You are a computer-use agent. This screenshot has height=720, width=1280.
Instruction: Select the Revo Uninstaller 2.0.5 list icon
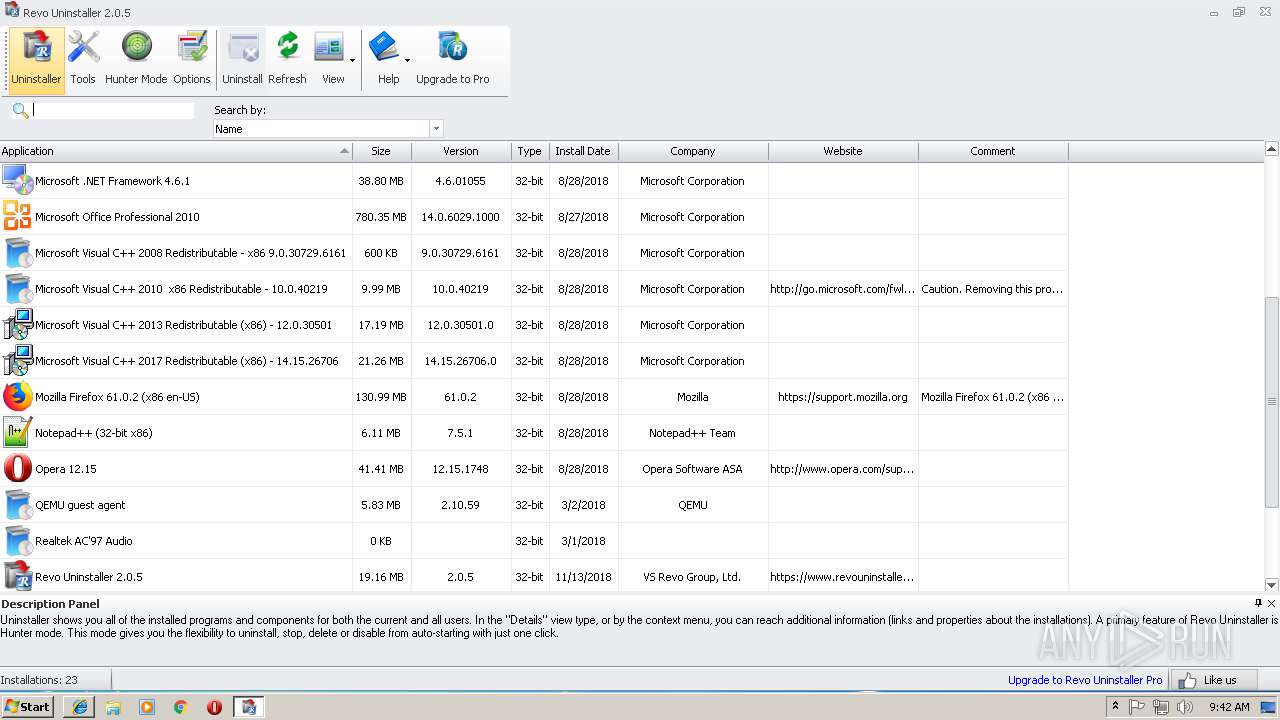pyautogui.click(x=17, y=577)
